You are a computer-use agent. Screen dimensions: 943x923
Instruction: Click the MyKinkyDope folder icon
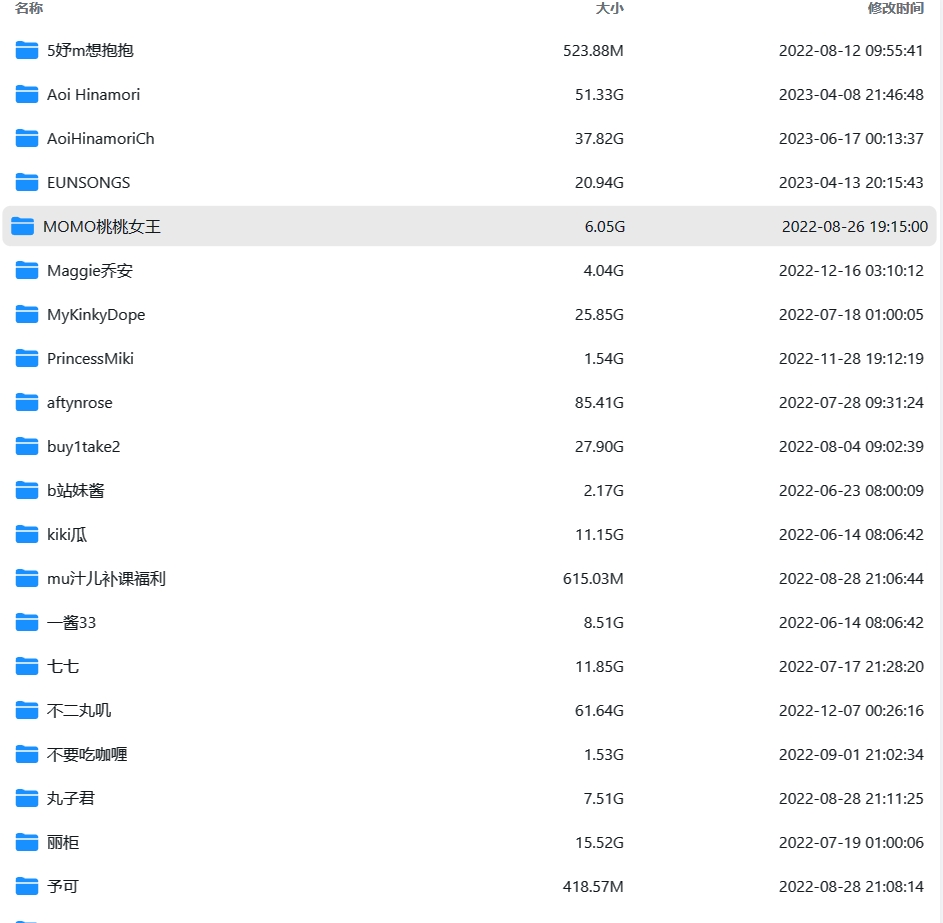point(27,315)
